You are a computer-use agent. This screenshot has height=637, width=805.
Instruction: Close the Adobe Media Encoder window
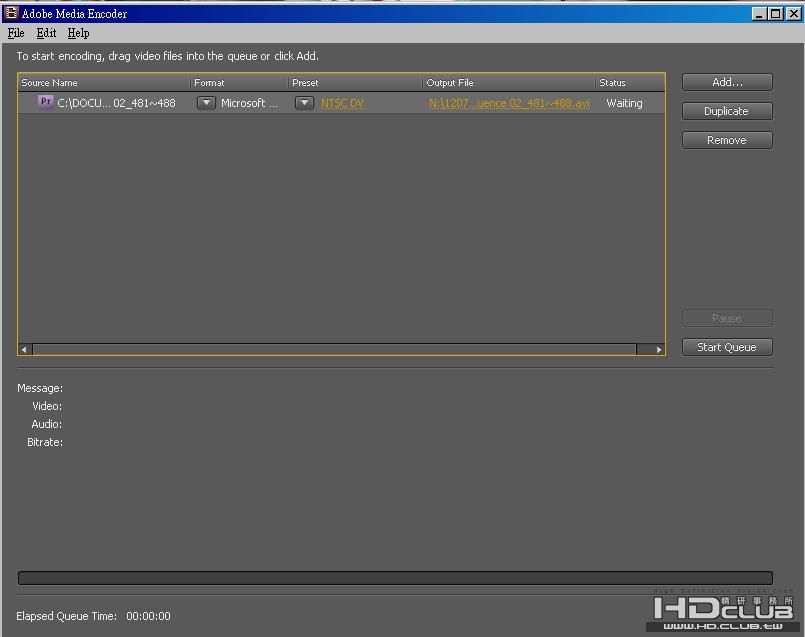794,14
